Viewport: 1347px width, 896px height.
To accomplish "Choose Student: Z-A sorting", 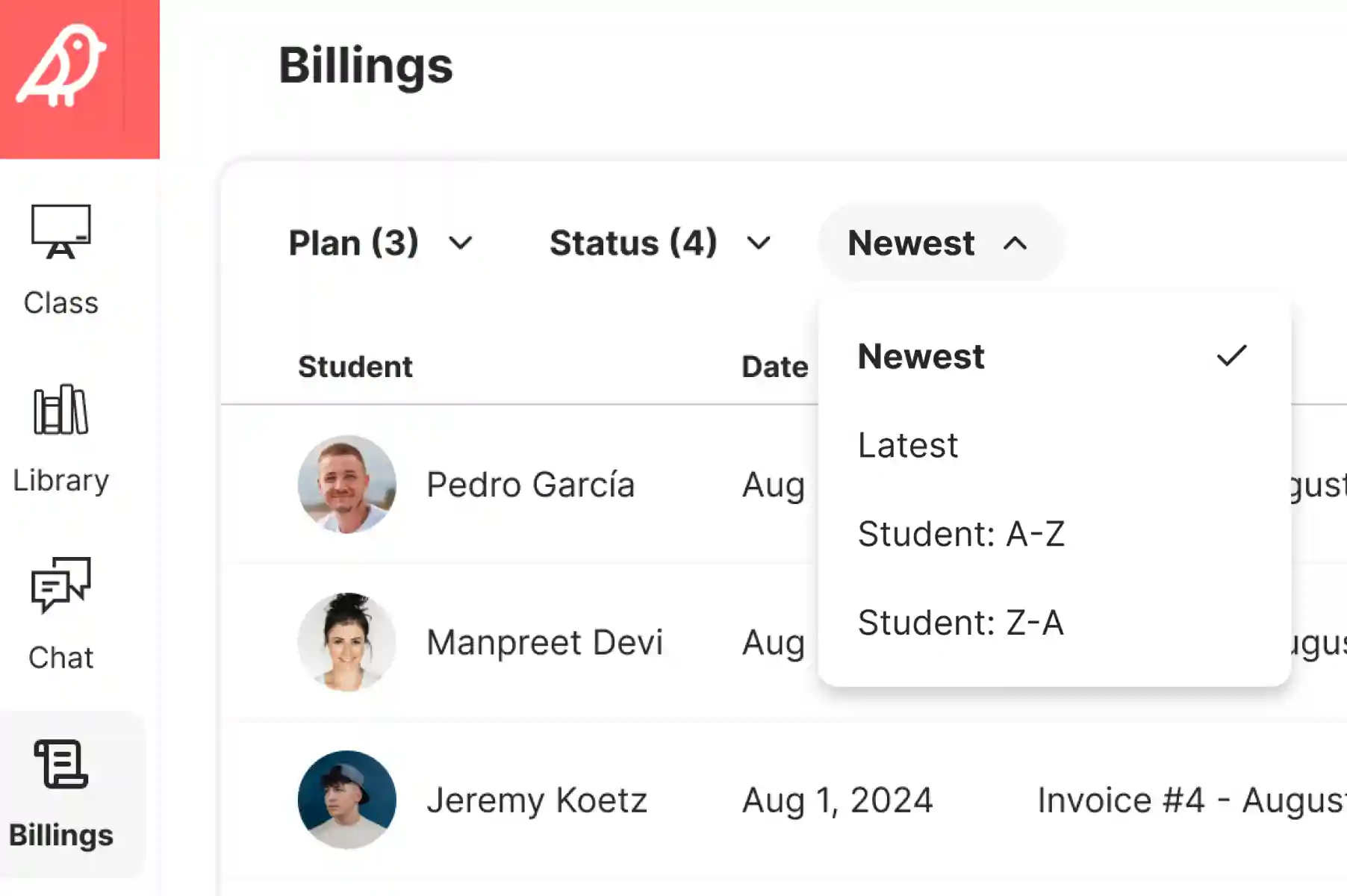I will pos(961,622).
